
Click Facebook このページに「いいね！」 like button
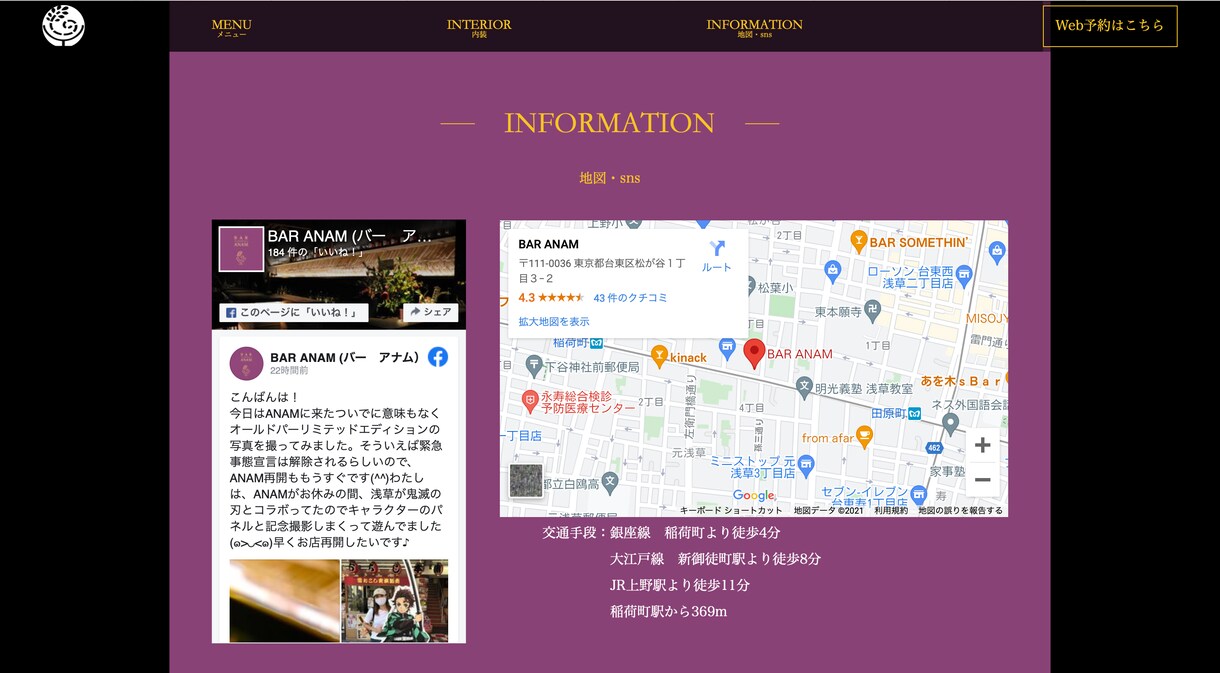click(294, 312)
